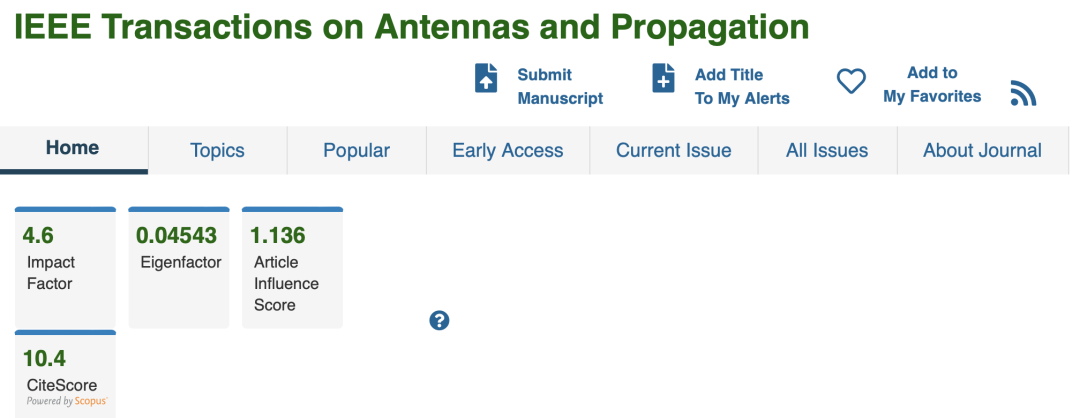Open the RSS feed icon

click(1023, 94)
